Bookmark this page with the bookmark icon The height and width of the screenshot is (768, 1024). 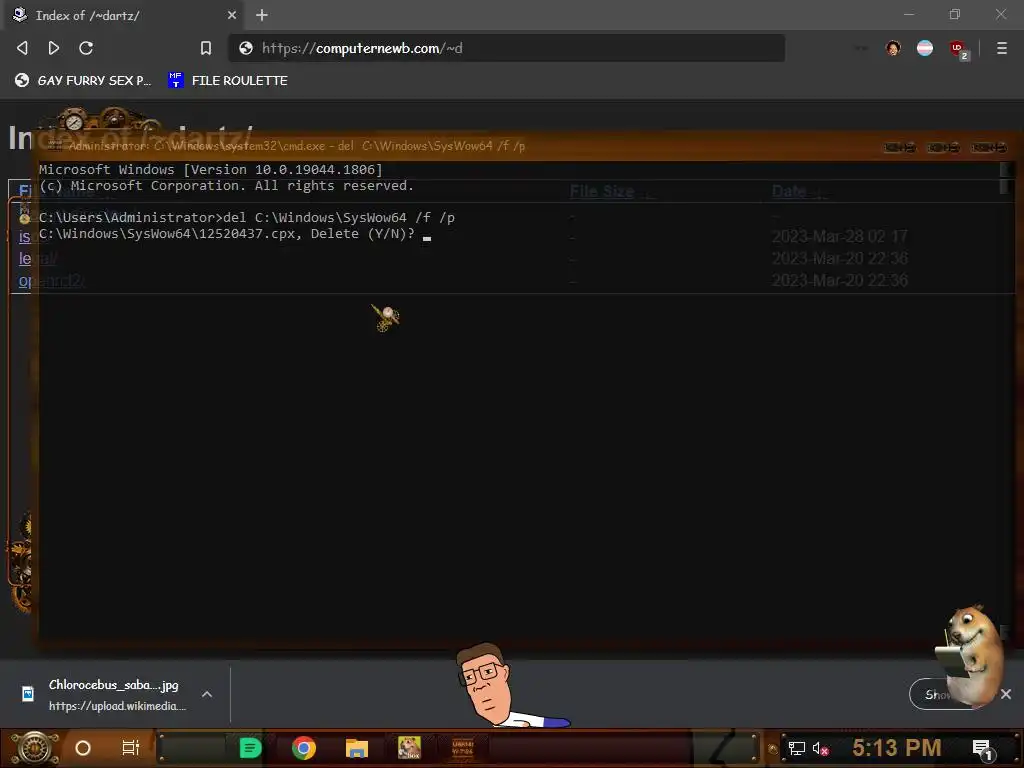click(206, 48)
